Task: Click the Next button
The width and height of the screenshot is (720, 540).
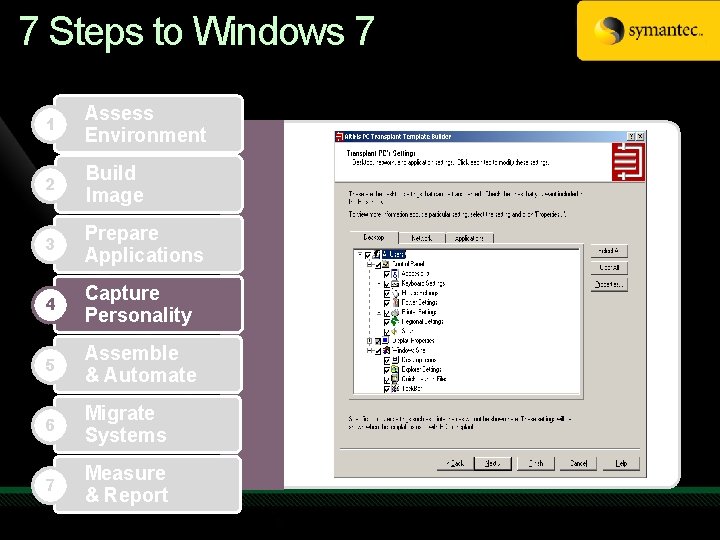Action: (493, 463)
